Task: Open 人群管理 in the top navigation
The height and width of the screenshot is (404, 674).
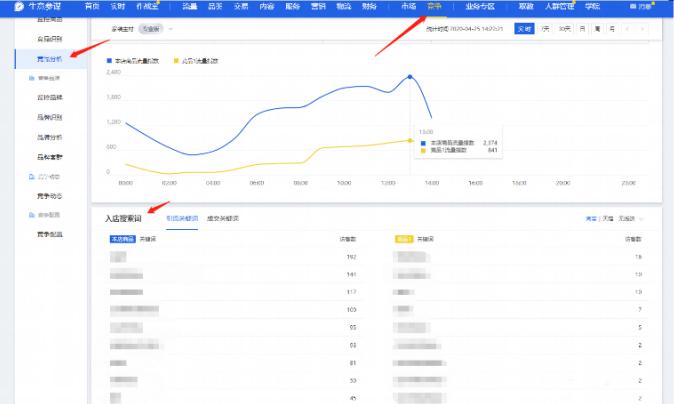Action: point(559,6)
